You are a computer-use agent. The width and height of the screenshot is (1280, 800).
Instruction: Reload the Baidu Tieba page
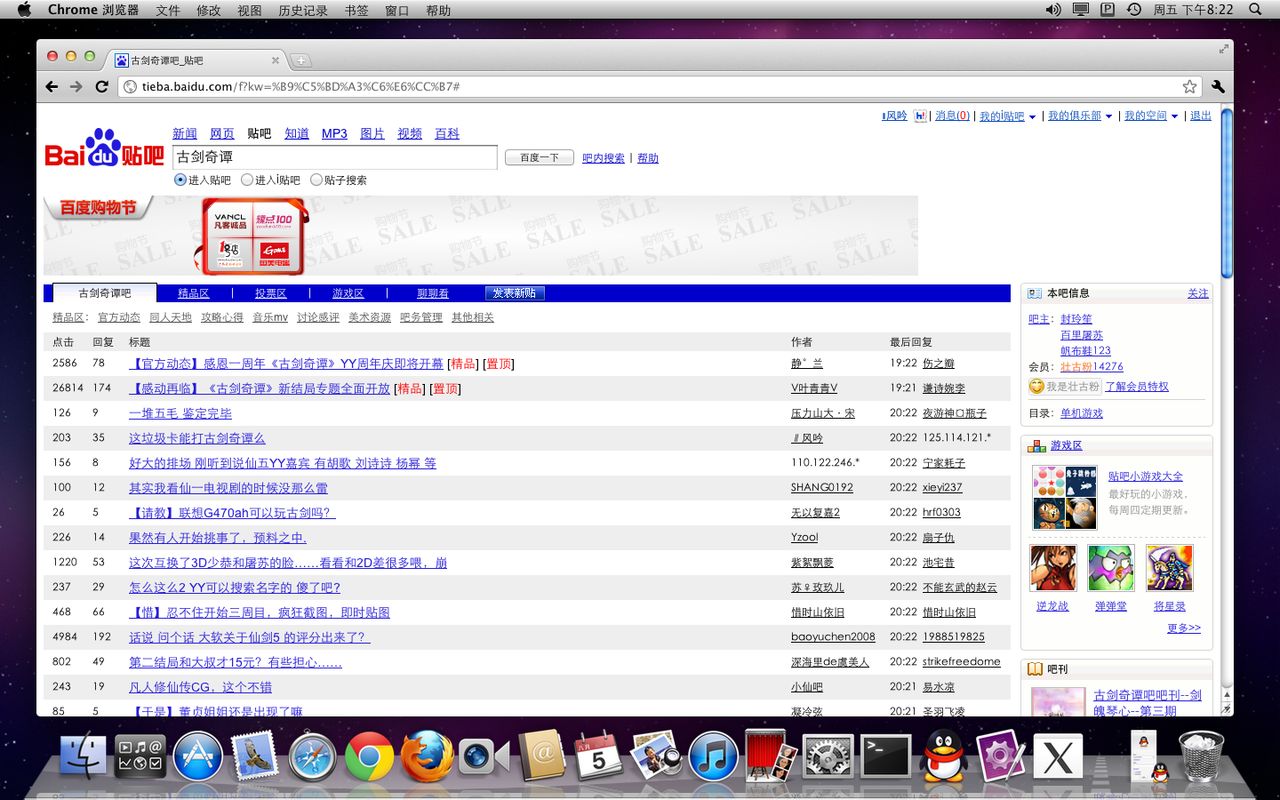tap(101, 87)
